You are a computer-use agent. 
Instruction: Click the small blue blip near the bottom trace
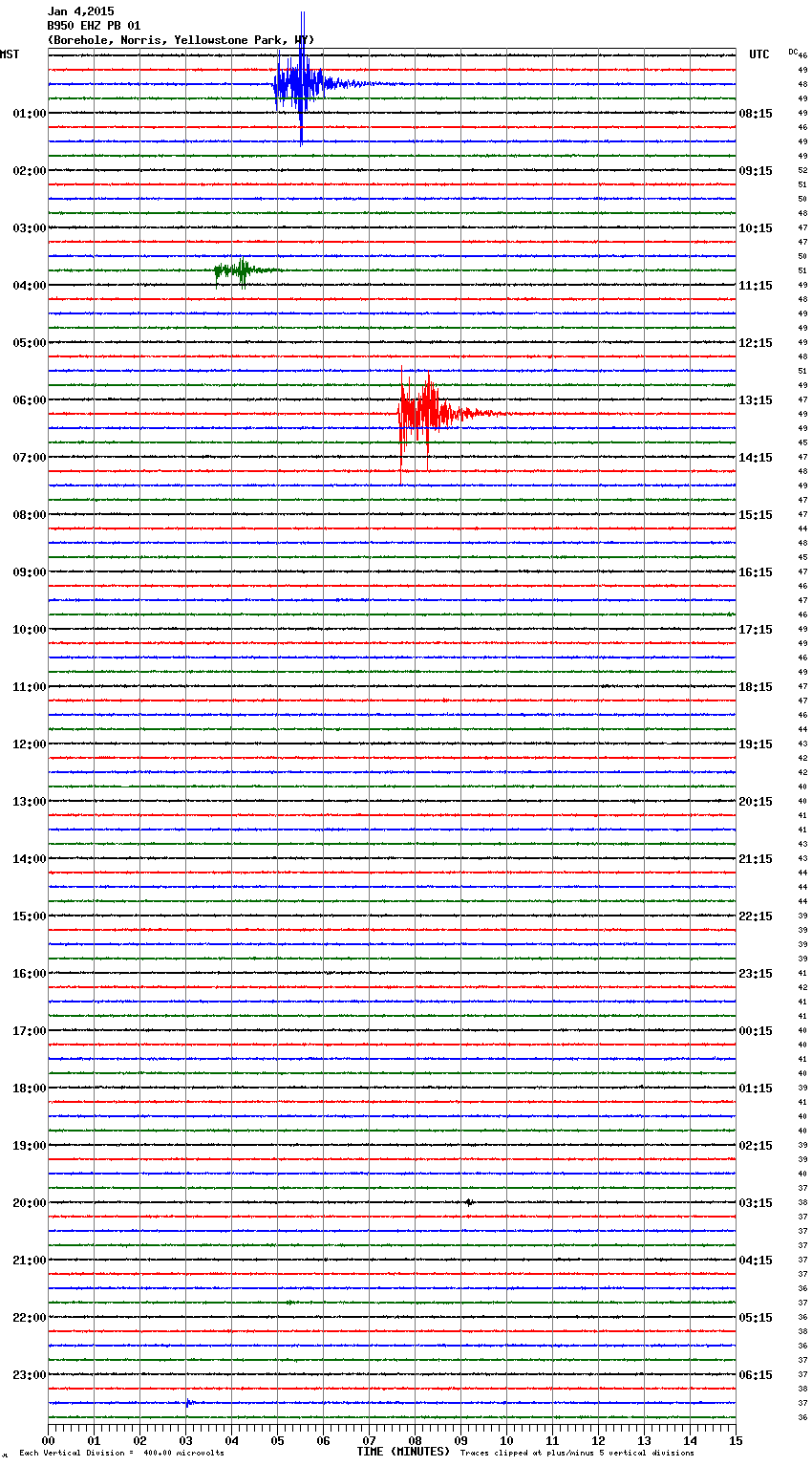187,1403
